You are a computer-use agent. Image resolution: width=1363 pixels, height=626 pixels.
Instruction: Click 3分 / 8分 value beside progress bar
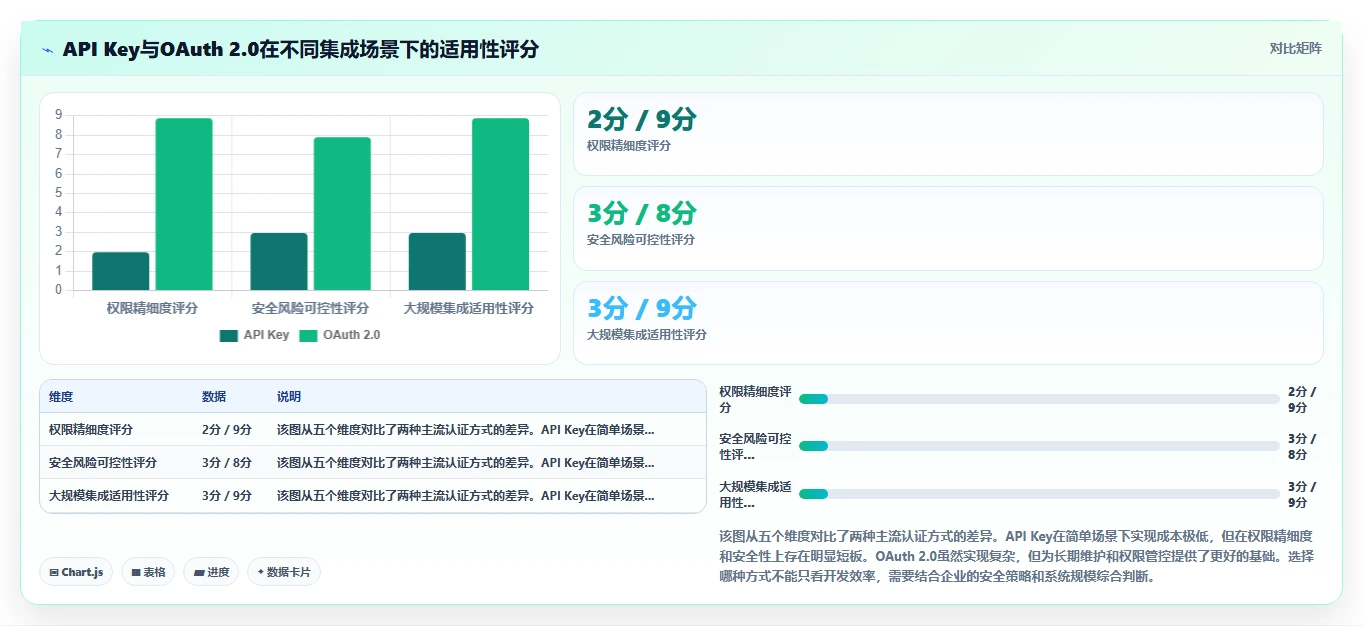tap(1302, 446)
